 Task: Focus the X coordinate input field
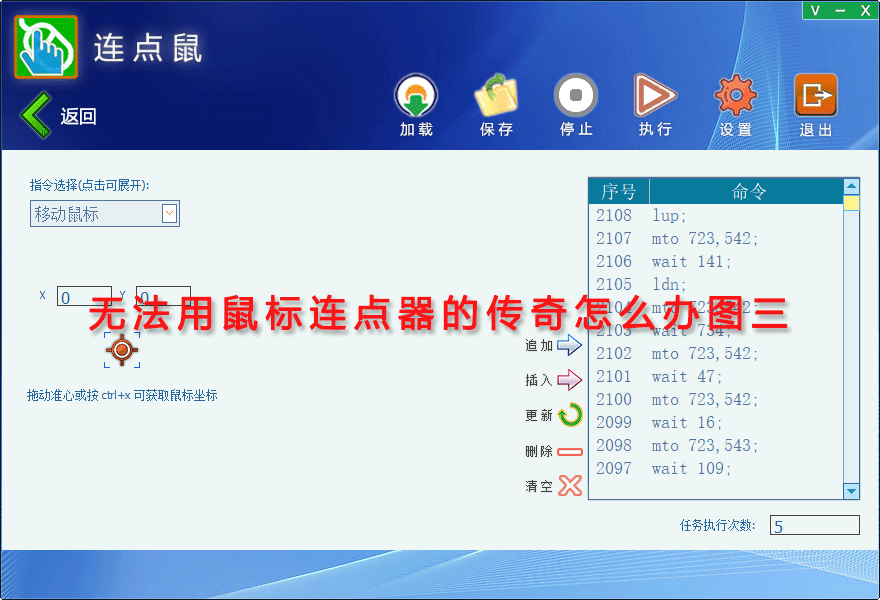84,296
